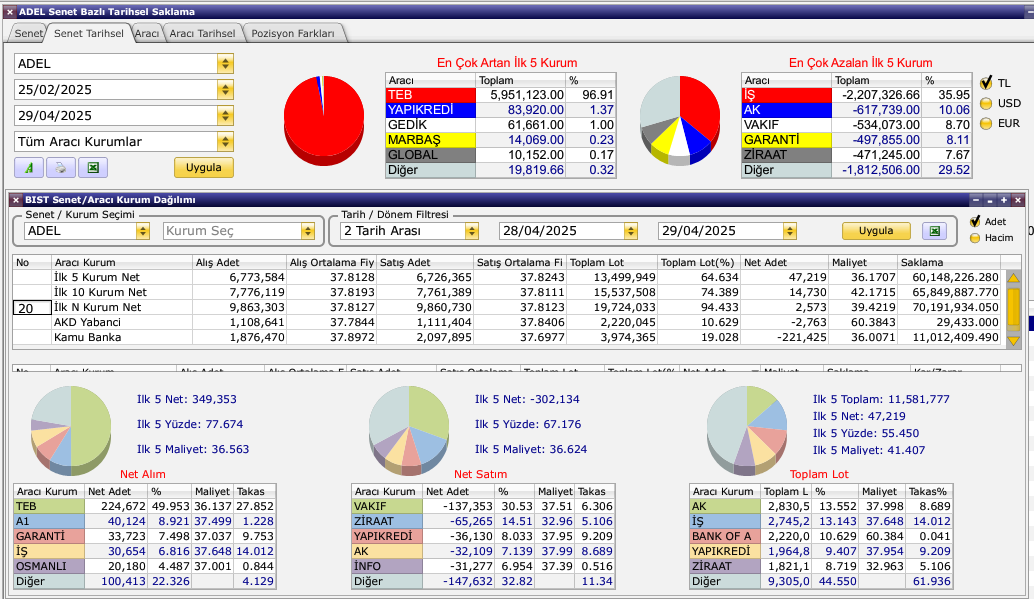Open the 28/04/2025 date dropdown
Image resolution: width=1034 pixels, height=599 pixels.
[631, 231]
